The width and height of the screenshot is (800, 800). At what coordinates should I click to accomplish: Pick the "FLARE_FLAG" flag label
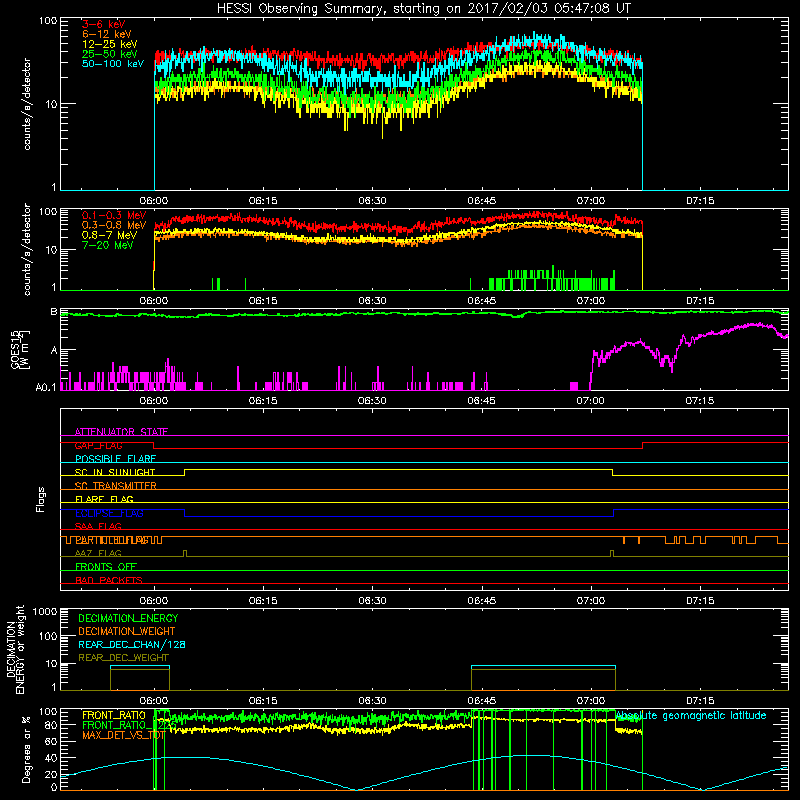(x=104, y=499)
